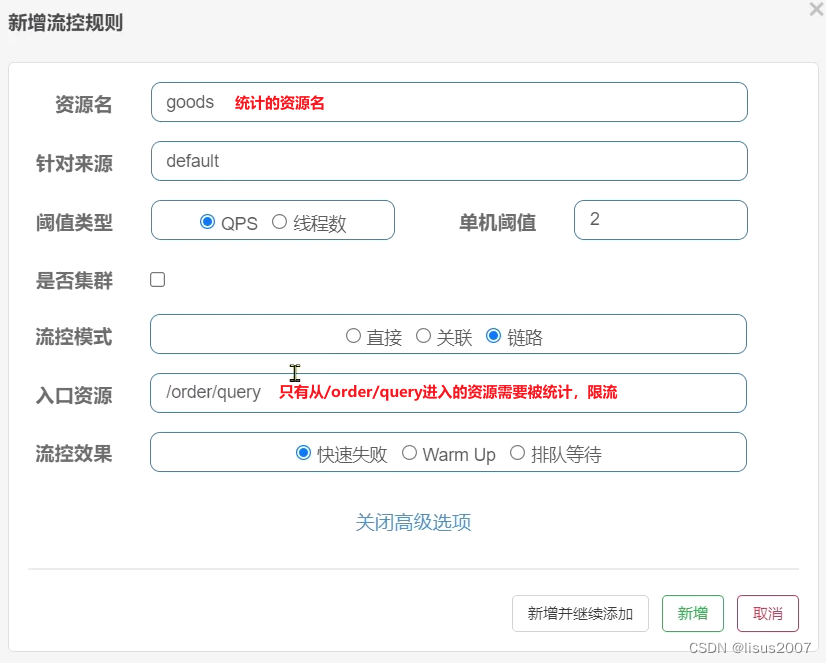The height and width of the screenshot is (663, 826).
Task: Click the 新增 confirm button
Action: [x=692, y=613]
